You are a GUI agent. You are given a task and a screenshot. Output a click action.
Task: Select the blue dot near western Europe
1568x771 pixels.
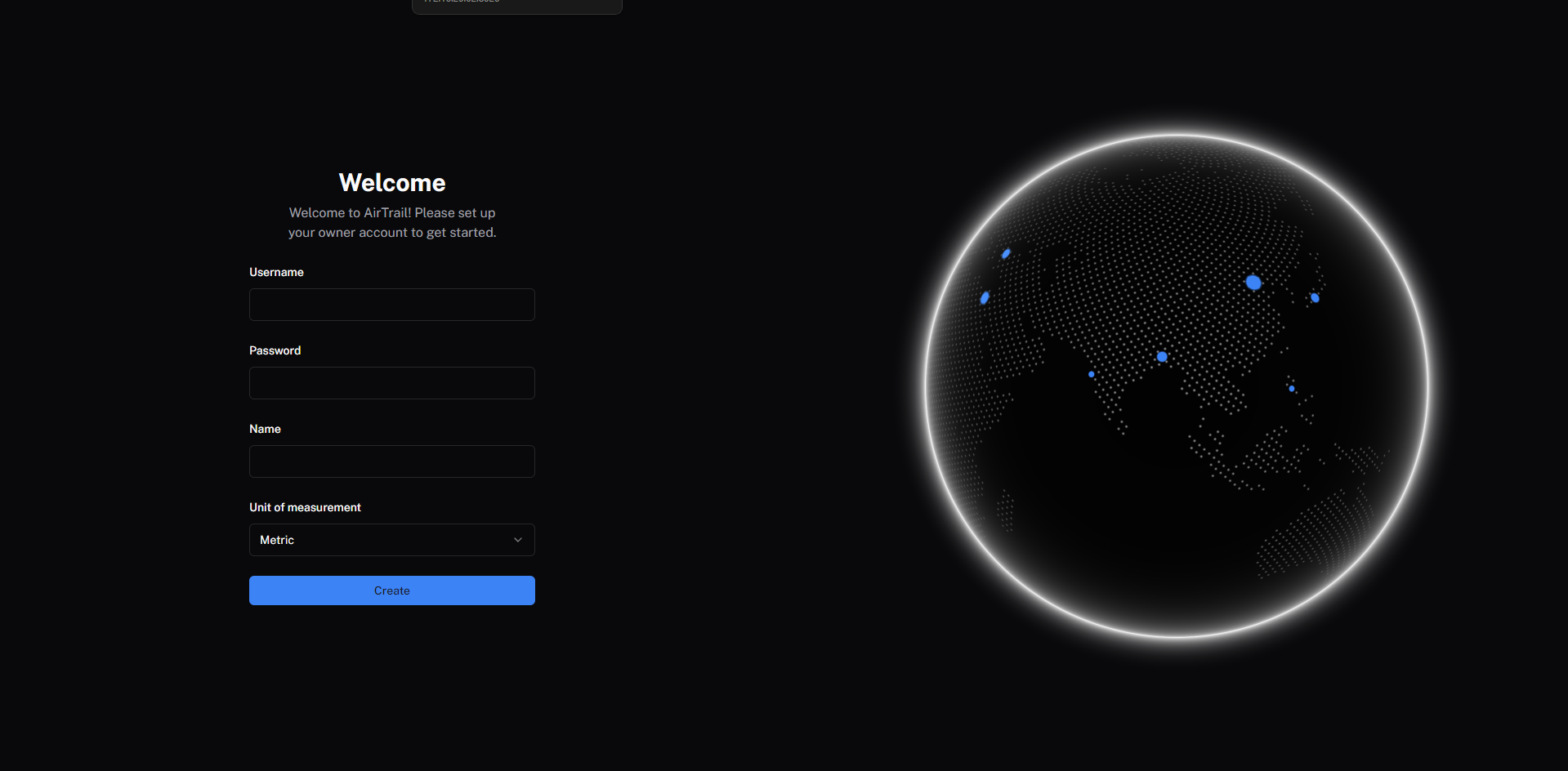(984, 296)
